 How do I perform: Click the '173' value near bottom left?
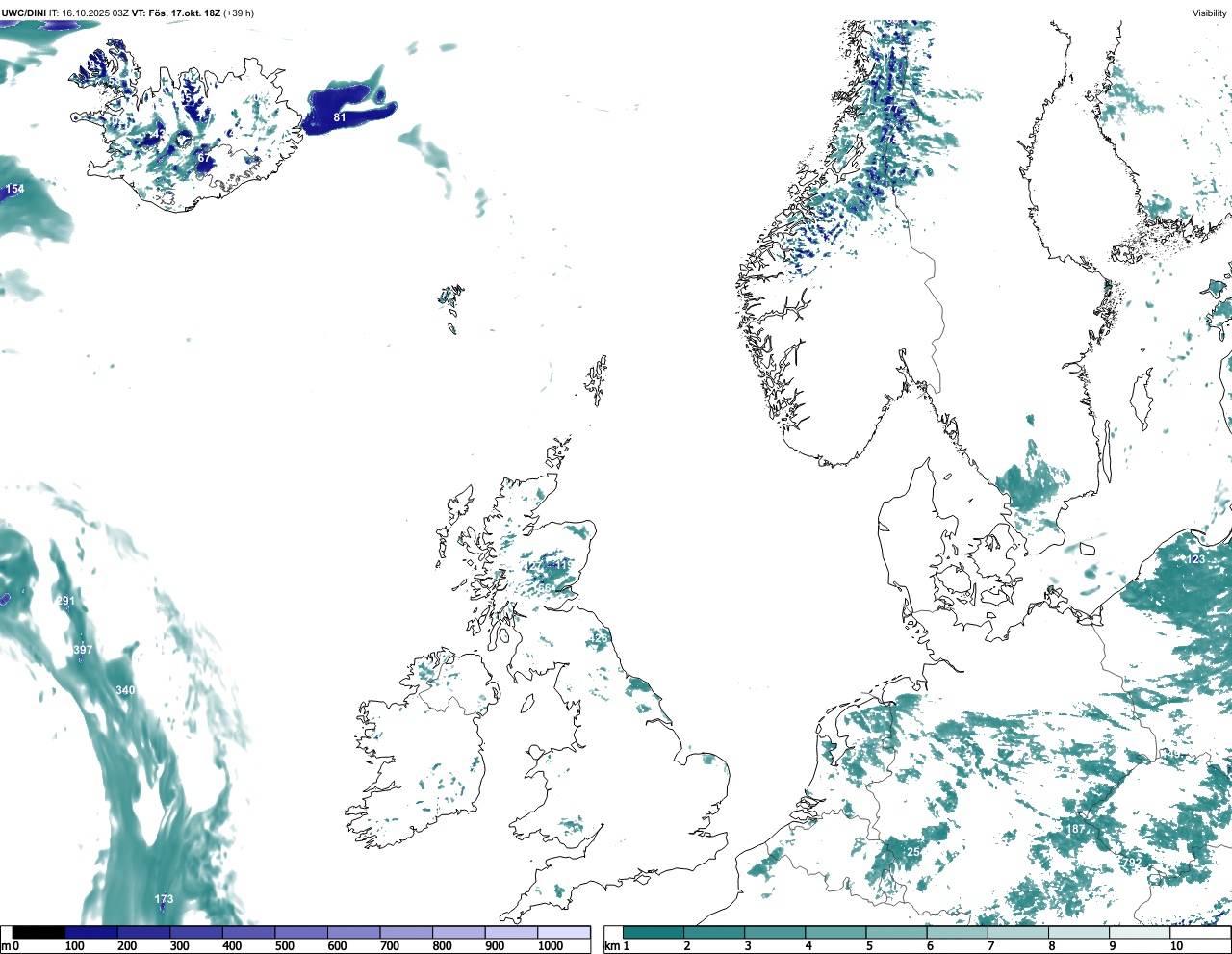point(164,899)
